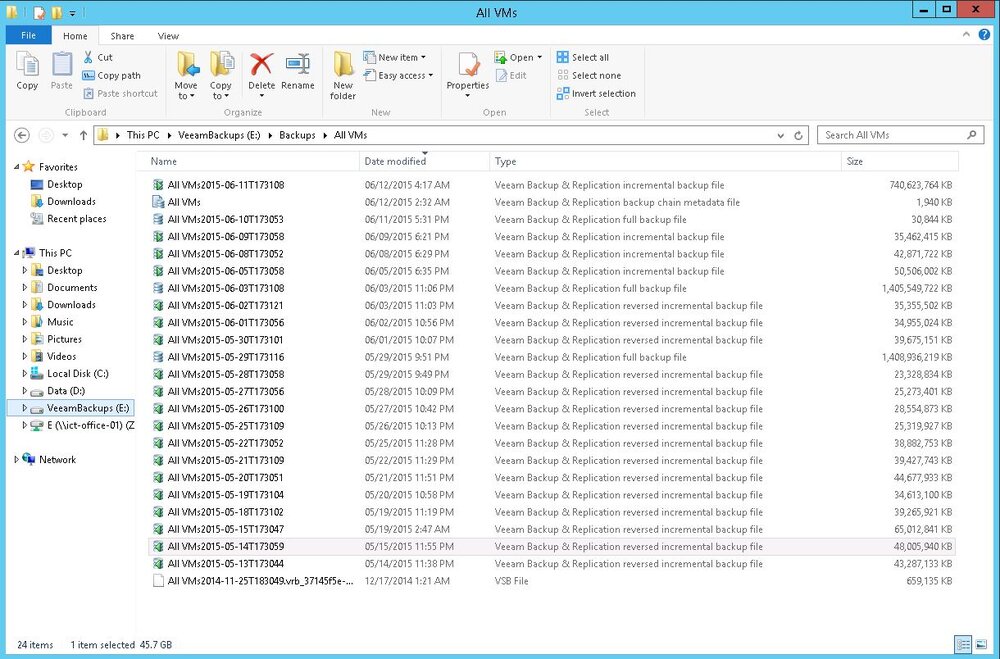Screen dimensions: 1000x659
Task: Open the Open button dropdown
Action: click(x=540, y=57)
